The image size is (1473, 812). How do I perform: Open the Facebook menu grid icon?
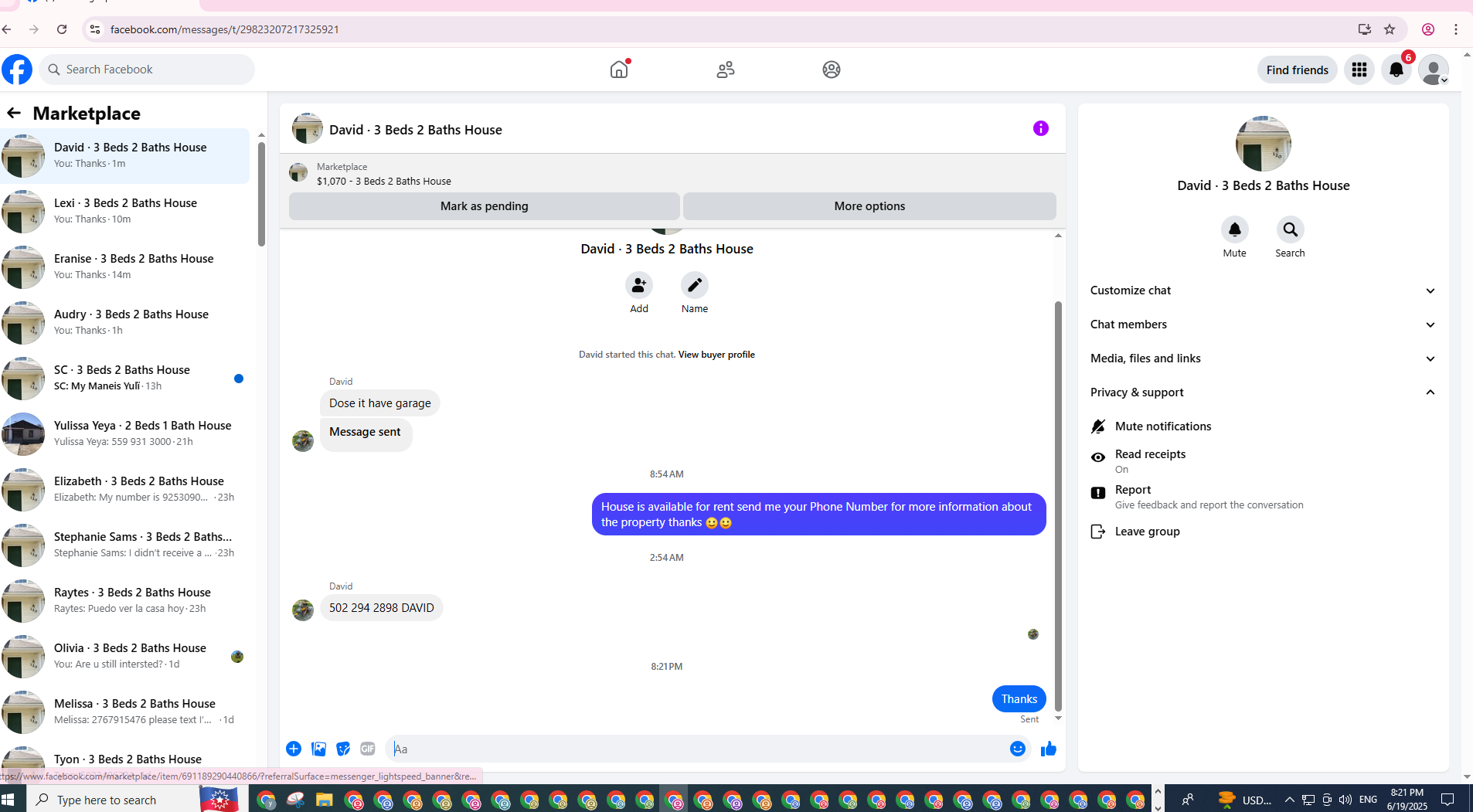click(1359, 70)
